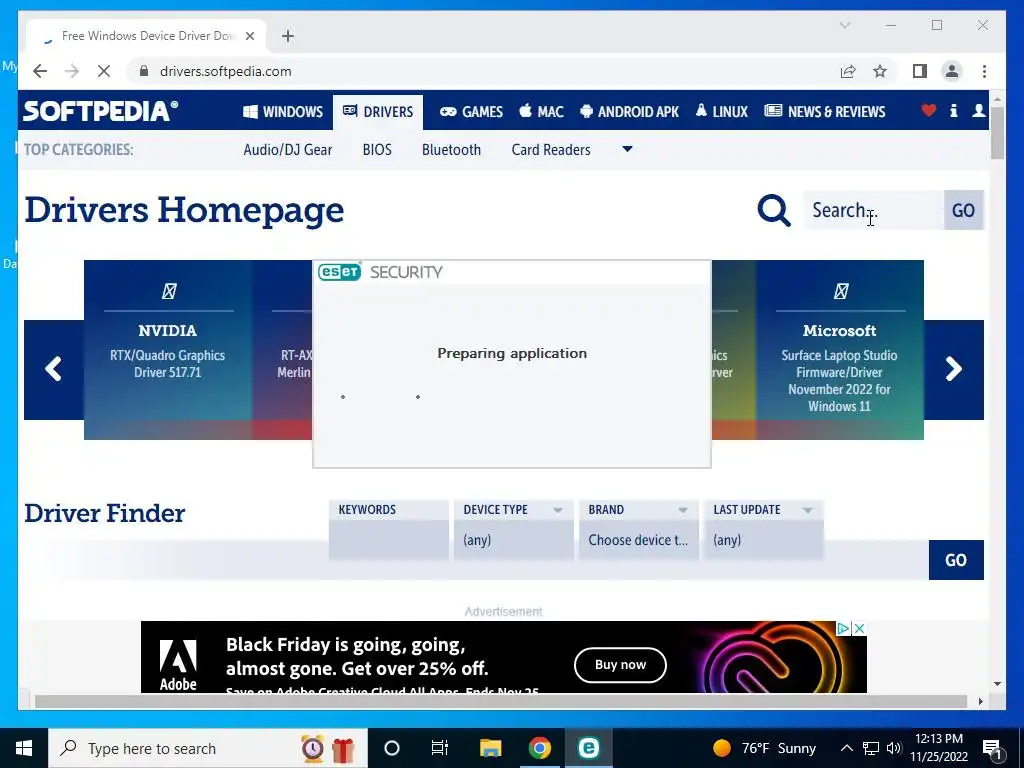Show next carousel slide

[x=953, y=369]
